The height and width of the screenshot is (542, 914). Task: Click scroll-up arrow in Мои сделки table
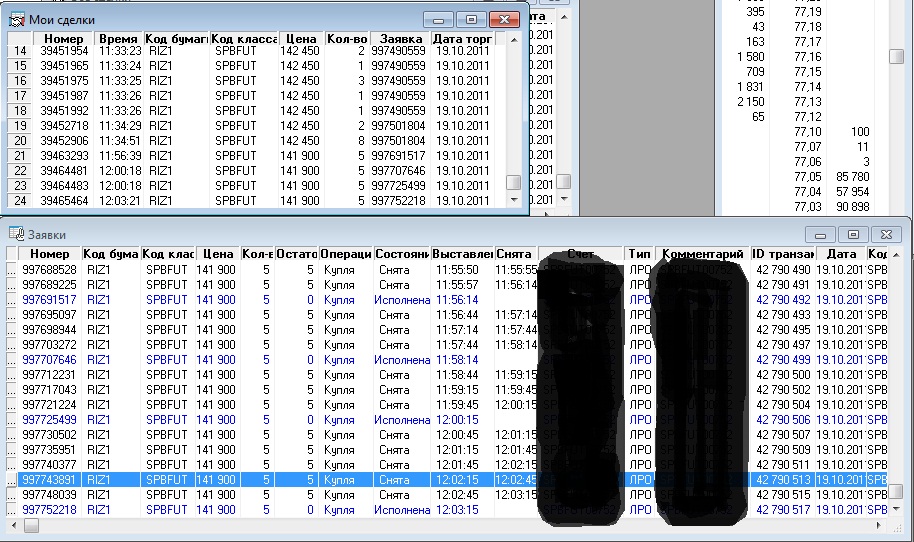[x=513, y=38]
